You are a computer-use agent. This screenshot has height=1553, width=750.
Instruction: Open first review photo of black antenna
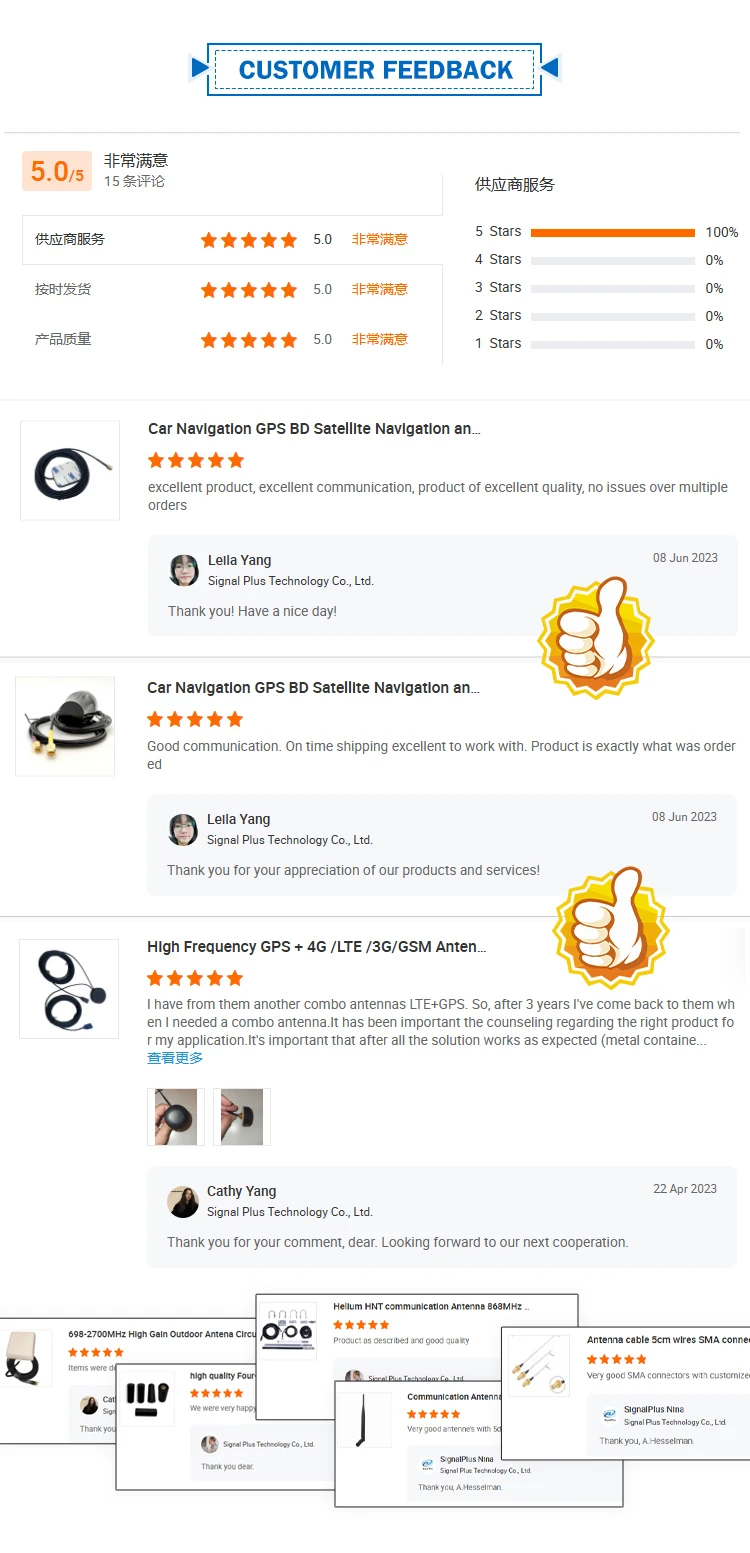click(176, 1117)
